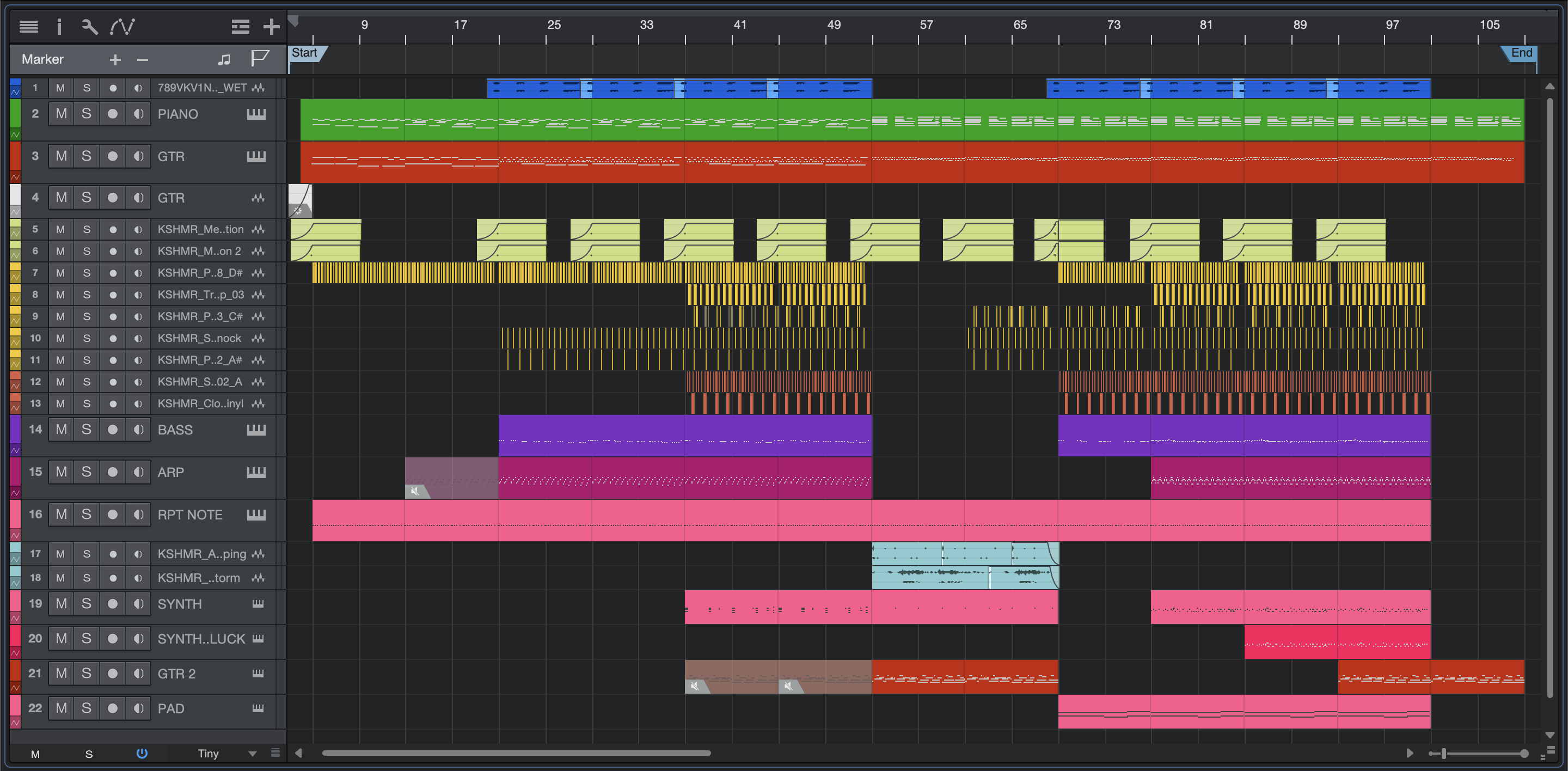Viewport: 1568px width, 771px height.
Task: Jump to the End marker
Action: [x=1520, y=53]
